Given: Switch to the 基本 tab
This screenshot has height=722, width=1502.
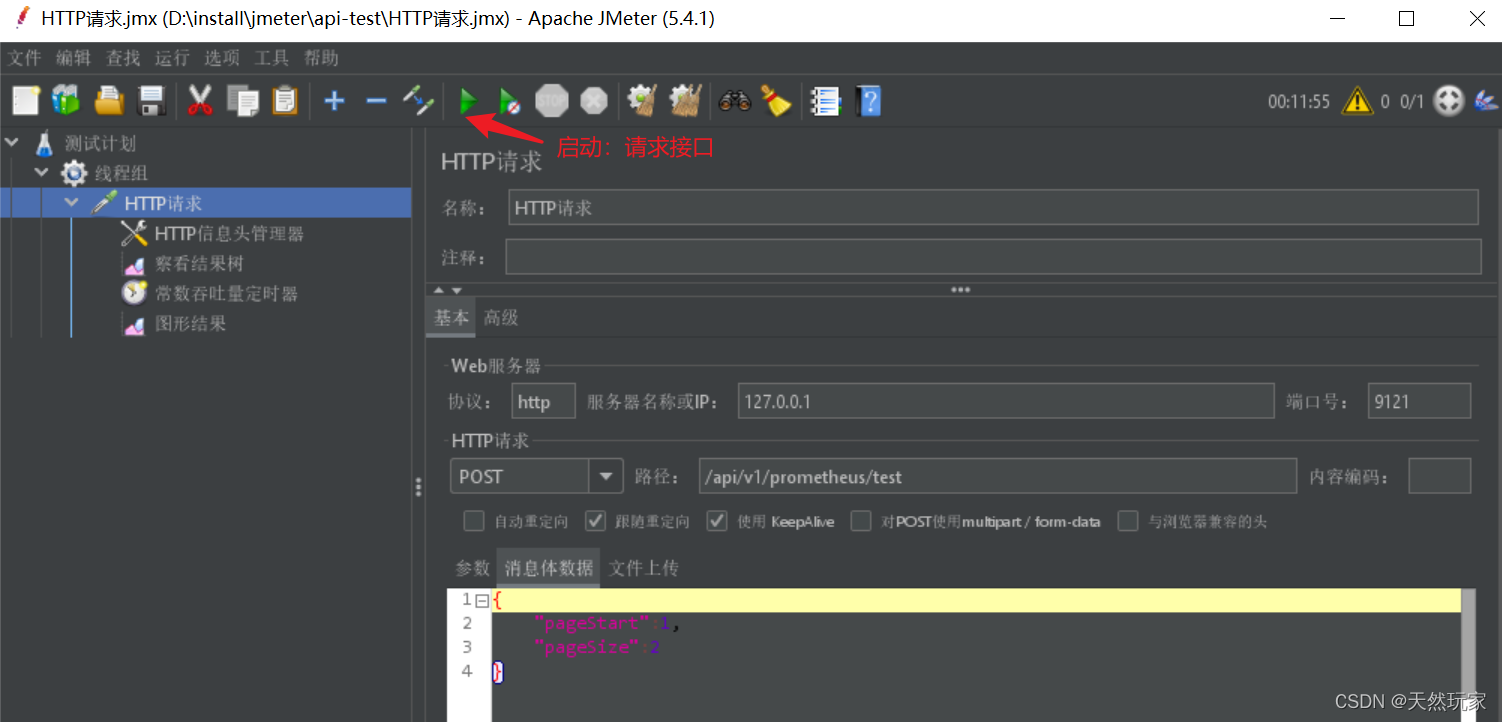Looking at the screenshot, I should [451, 318].
